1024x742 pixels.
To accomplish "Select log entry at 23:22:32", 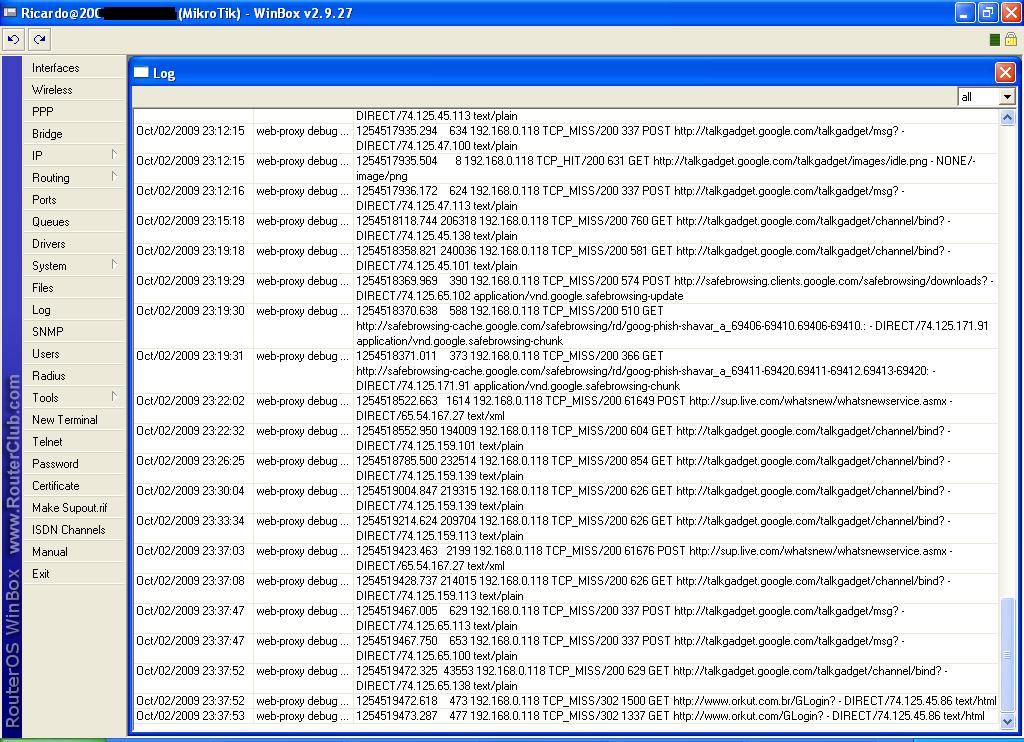I will click(566, 438).
